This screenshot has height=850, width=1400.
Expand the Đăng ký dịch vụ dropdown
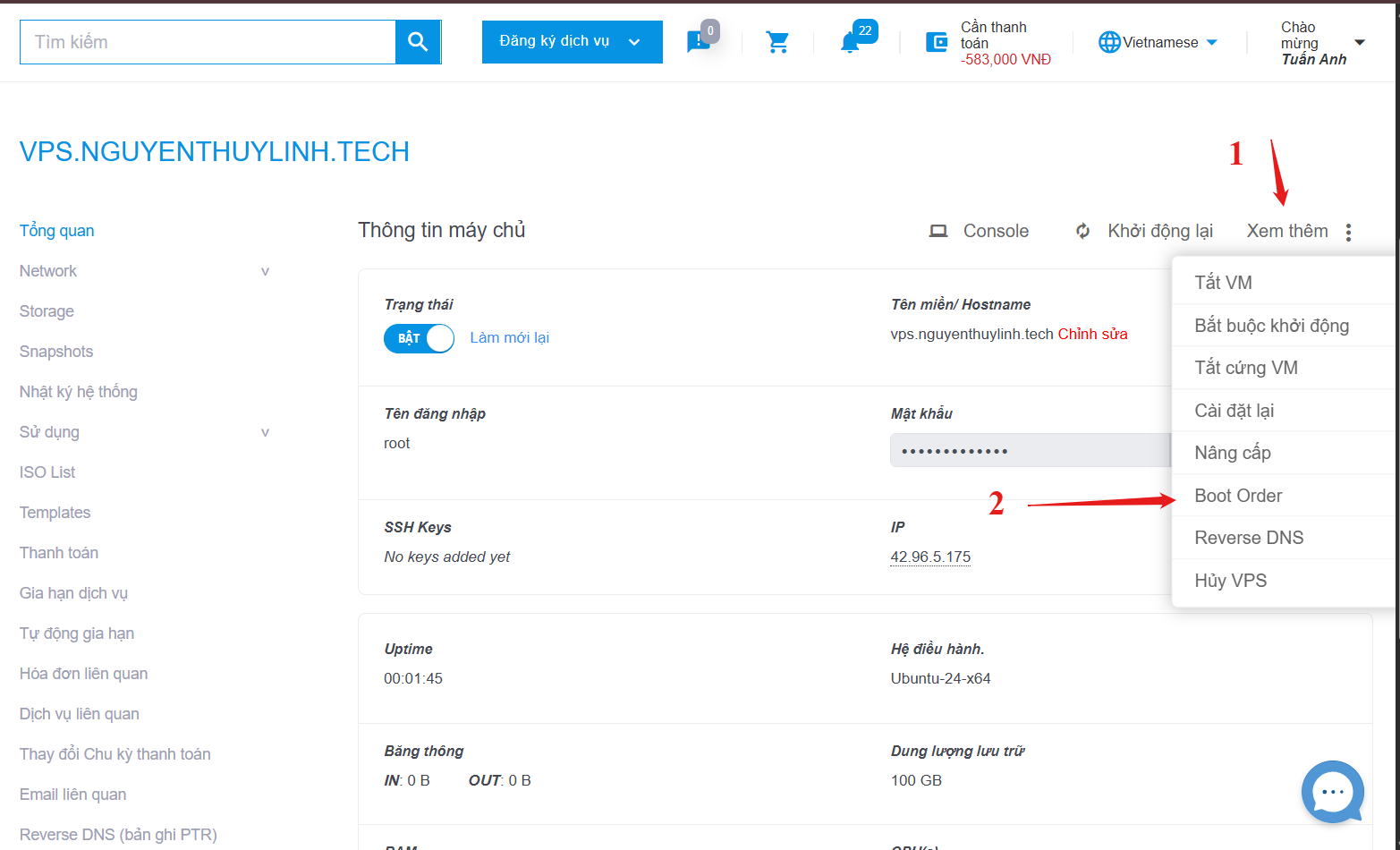[x=573, y=42]
